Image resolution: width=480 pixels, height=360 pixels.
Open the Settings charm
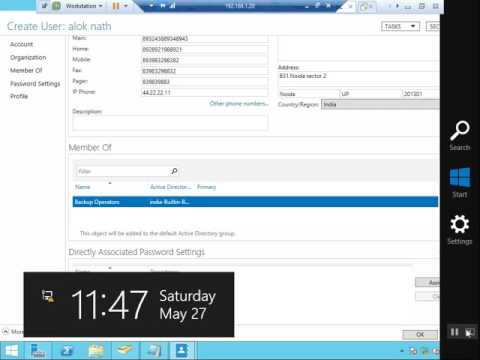click(460, 230)
